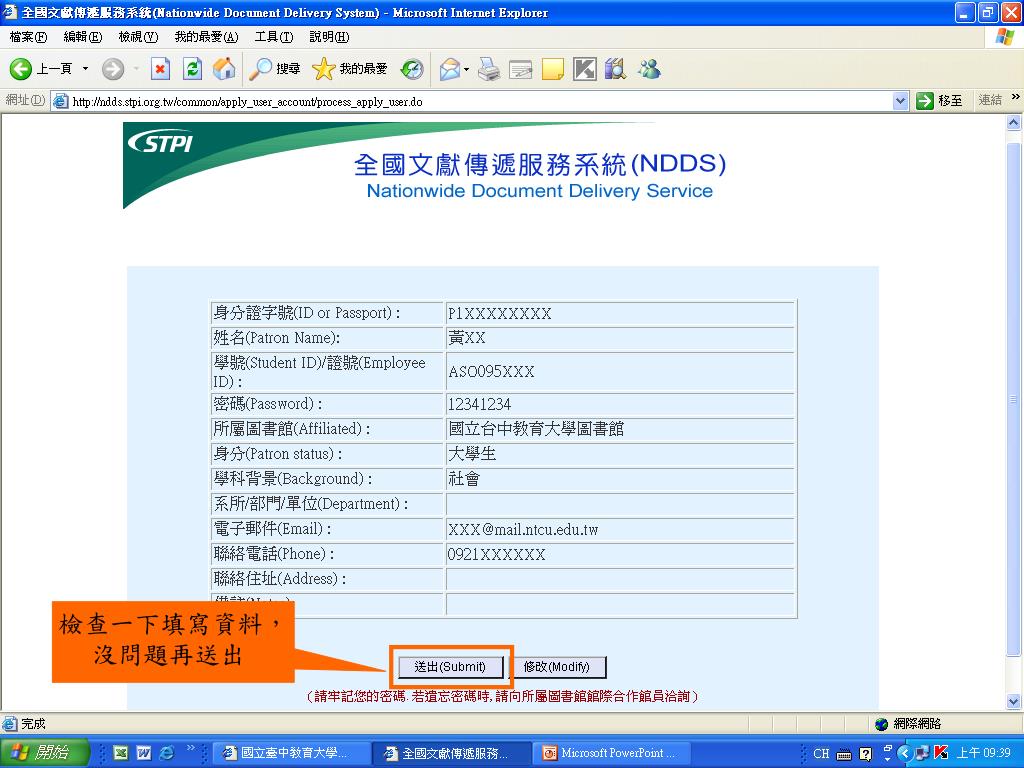Open the back history dropdown arrow
Screen dimensions: 1024x768
click(x=85, y=69)
